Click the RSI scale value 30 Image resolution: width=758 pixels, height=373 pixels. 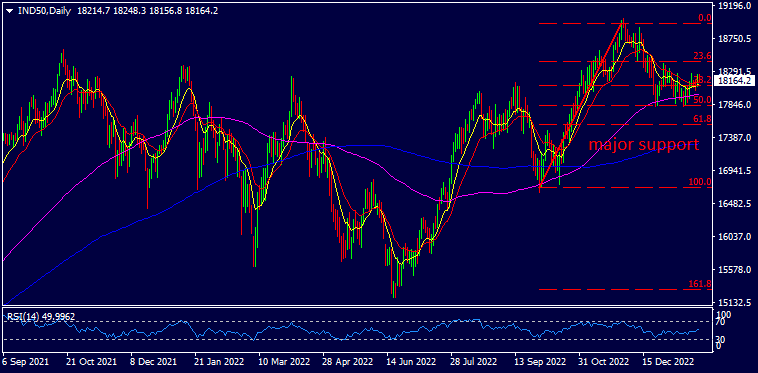(720, 339)
